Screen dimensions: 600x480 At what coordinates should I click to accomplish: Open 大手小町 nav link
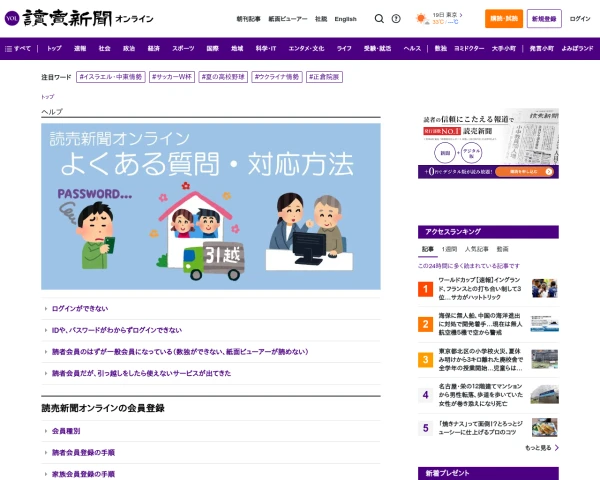(504, 48)
